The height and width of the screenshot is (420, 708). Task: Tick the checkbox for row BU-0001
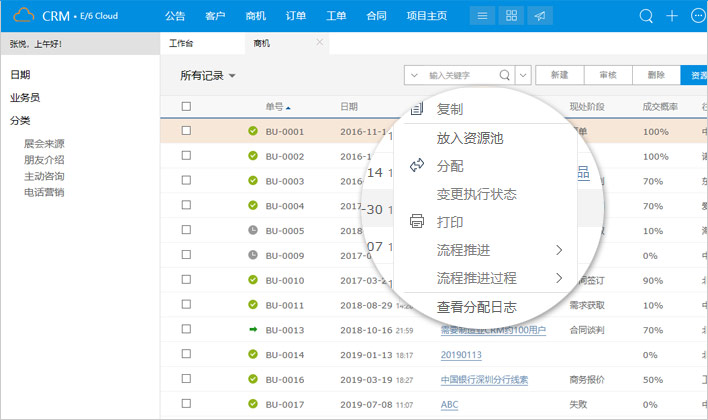186,131
